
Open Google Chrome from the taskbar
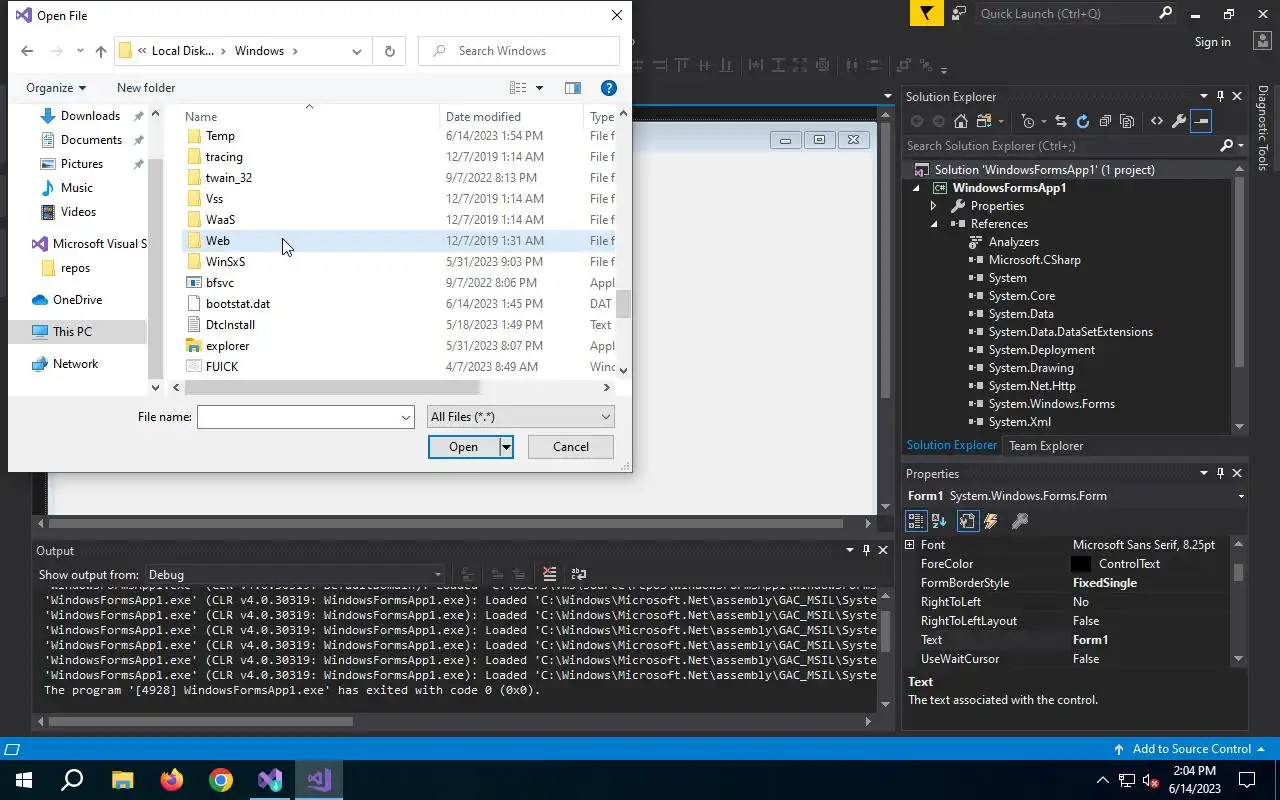tap(221, 780)
